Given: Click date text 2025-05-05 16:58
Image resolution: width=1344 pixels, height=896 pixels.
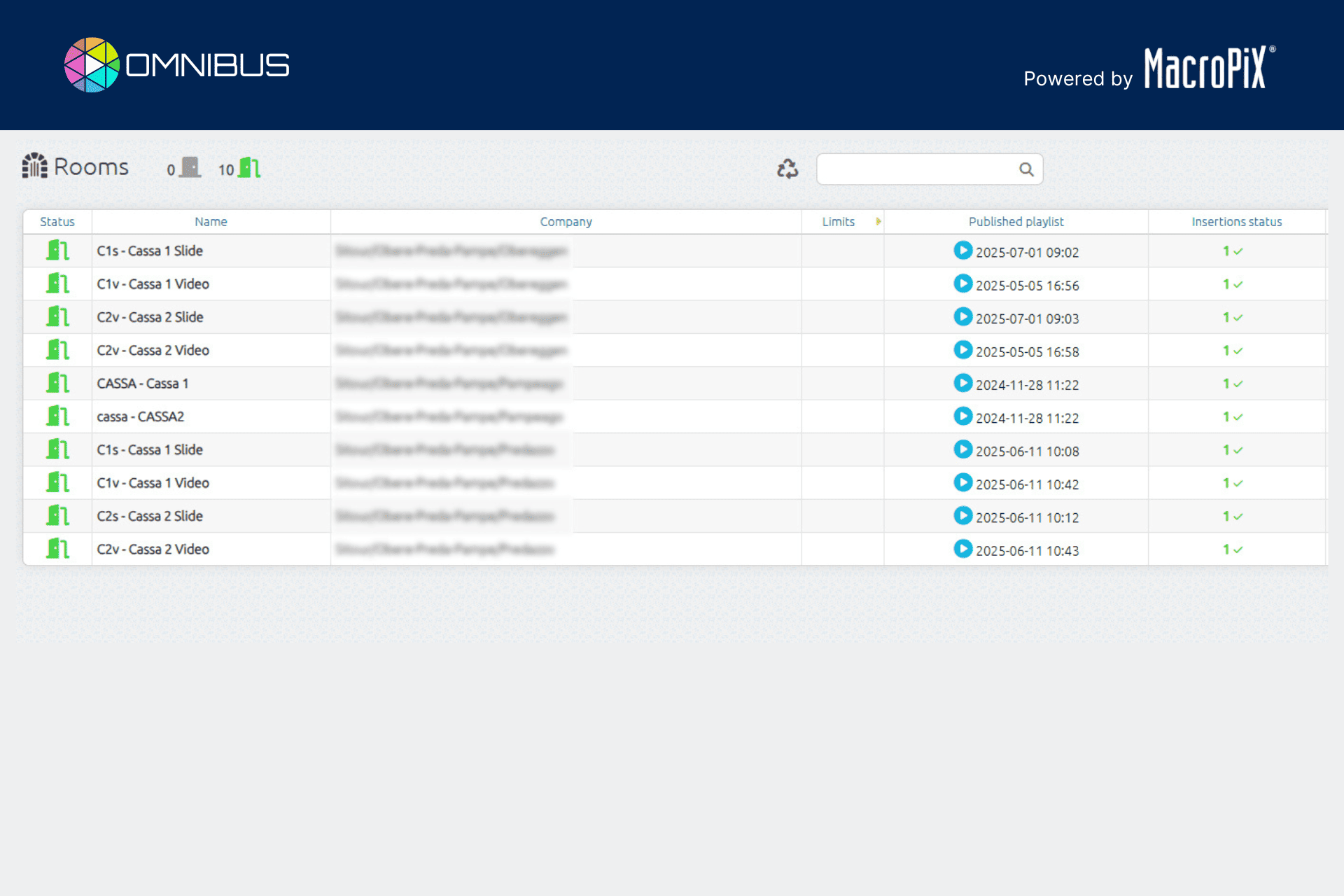Looking at the screenshot, I should pos(1028,352).
